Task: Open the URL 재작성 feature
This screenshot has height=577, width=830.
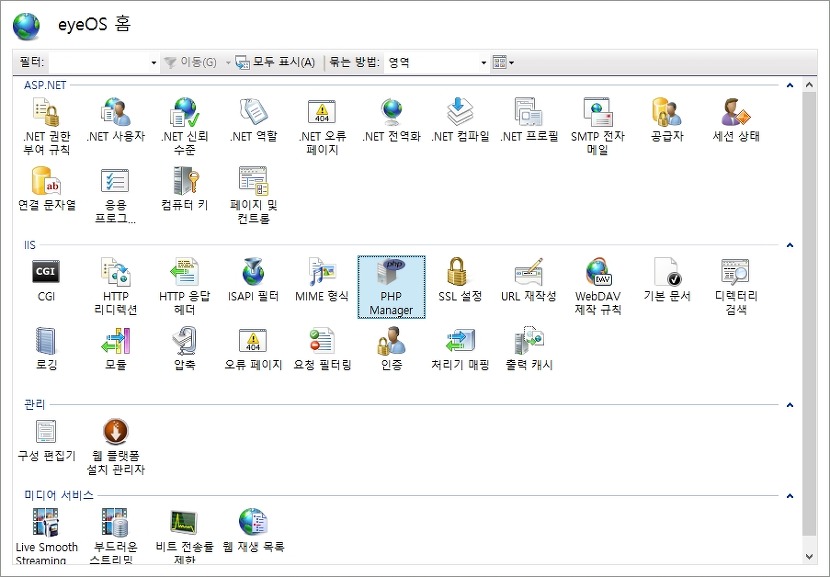Action: (529, 281)
